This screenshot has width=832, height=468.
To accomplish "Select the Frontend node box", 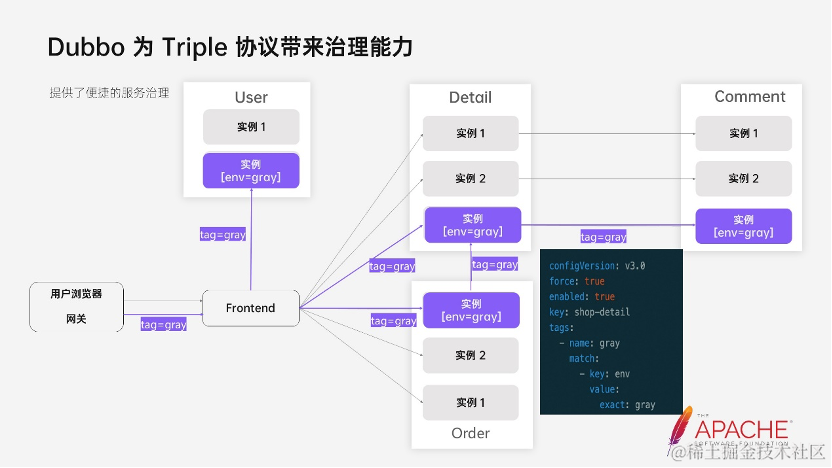I will click(251, 308).
